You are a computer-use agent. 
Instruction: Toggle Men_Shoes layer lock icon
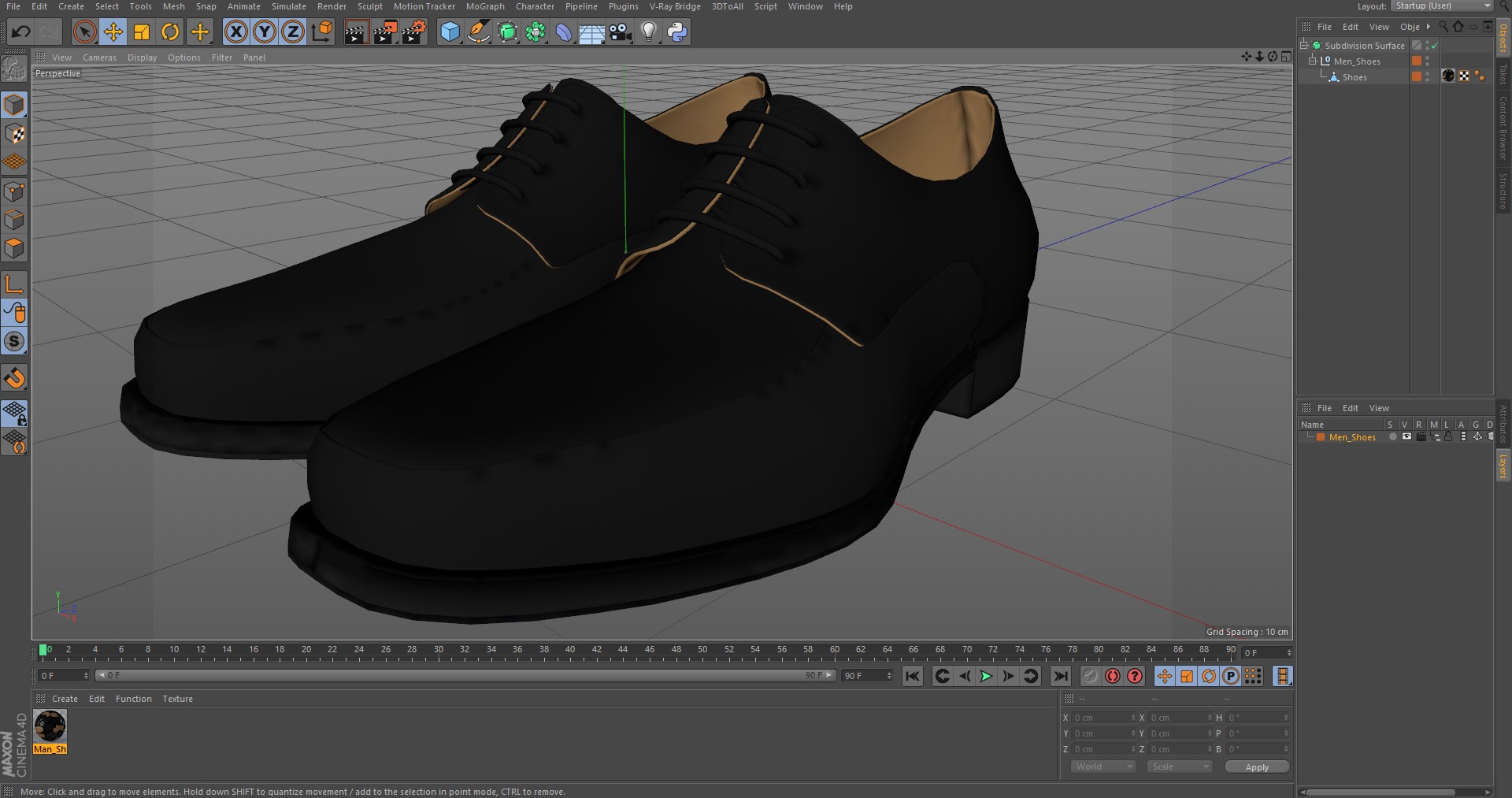[x=1448, y=436]
